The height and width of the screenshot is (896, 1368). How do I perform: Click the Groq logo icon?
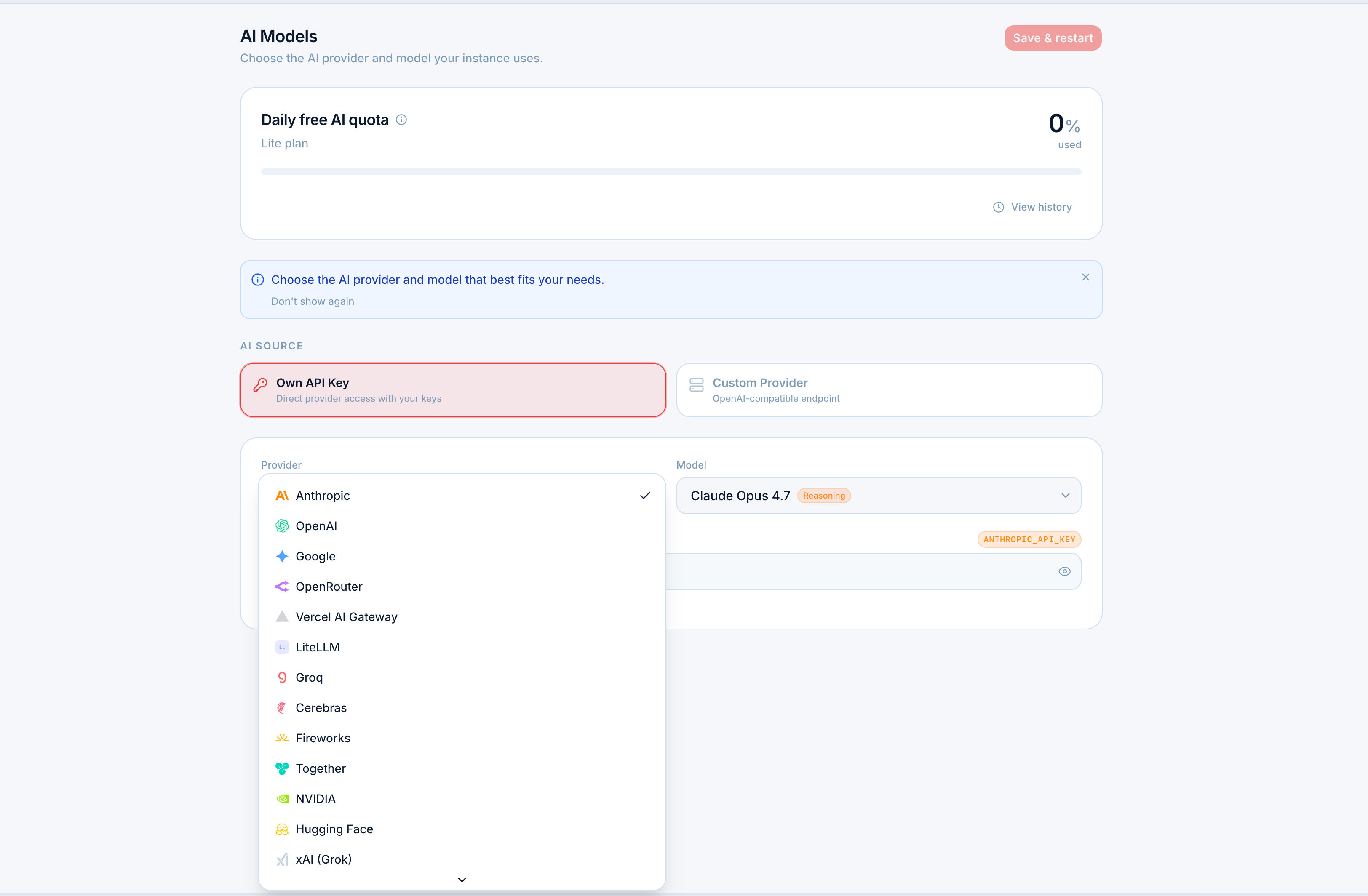pyautogui.click(x=282, y=677)
